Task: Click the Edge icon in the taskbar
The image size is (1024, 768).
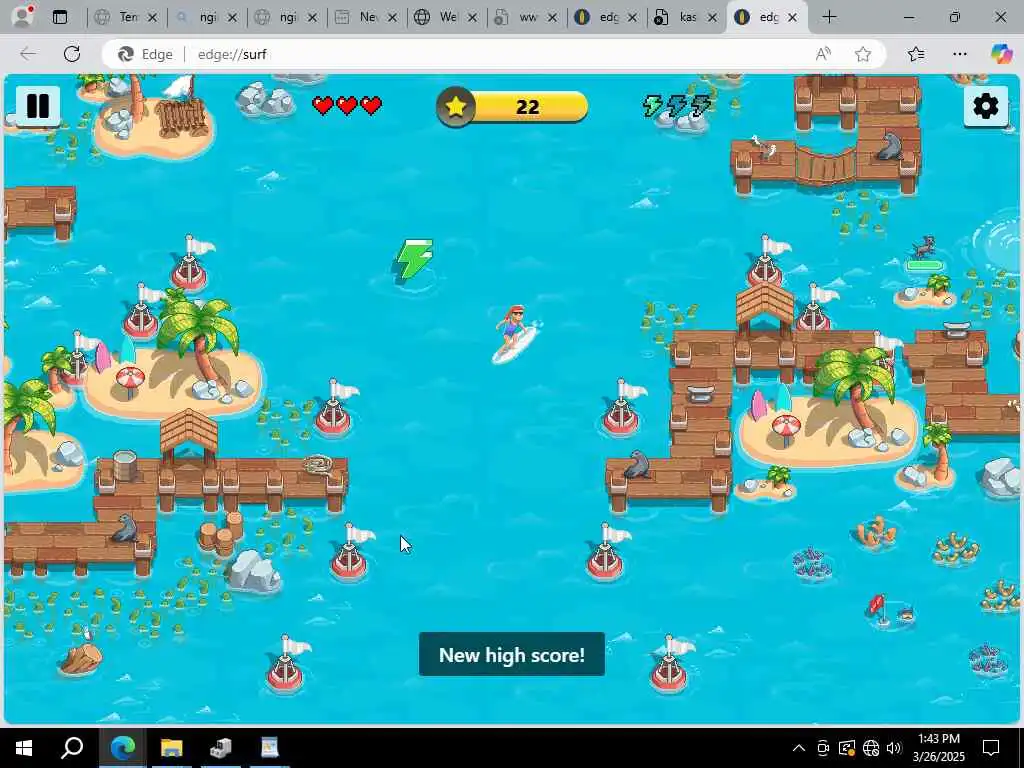Action: point(123,747)
